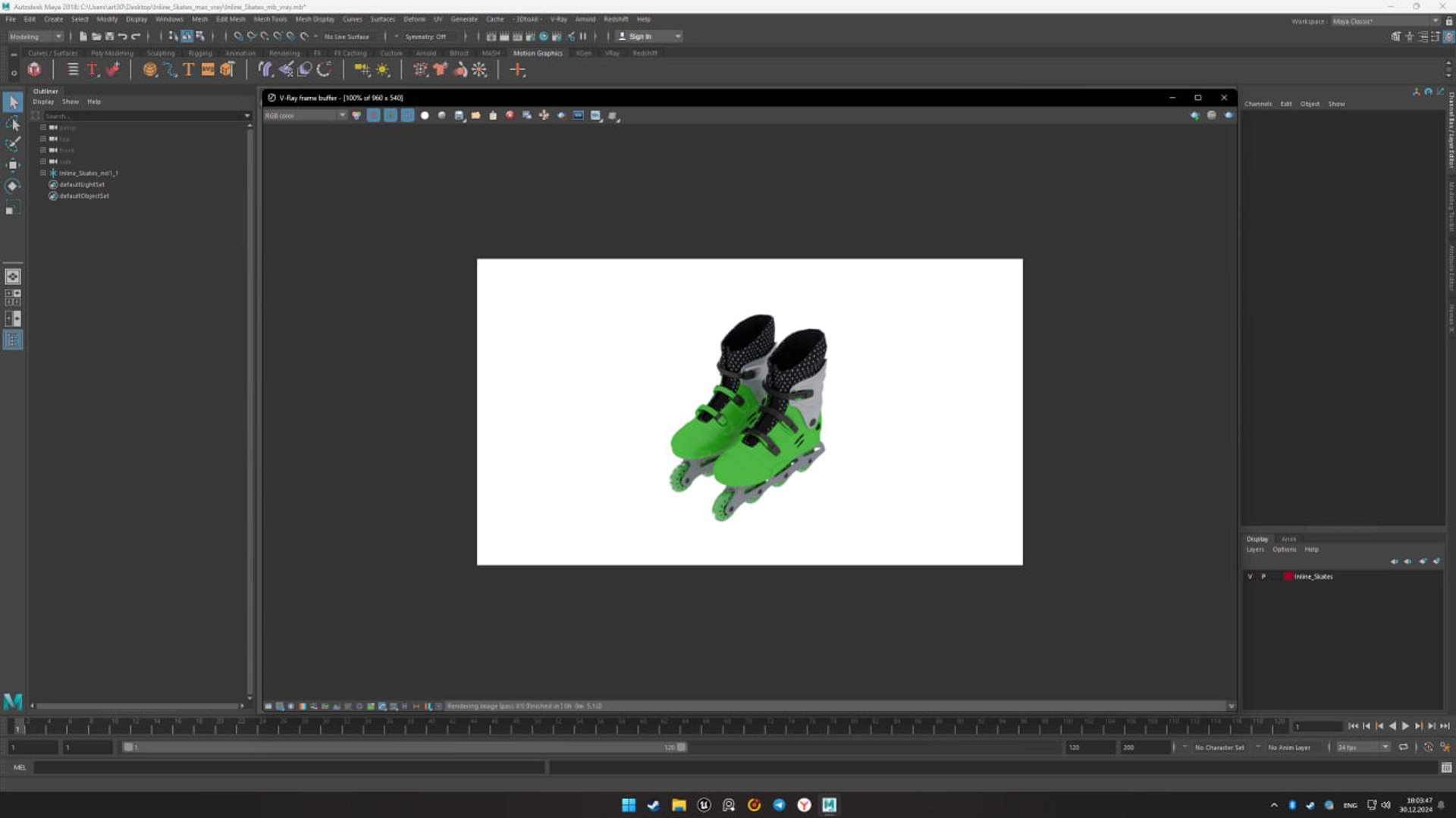Open the 24 fps frame rate dropdown
The image size is (1456, 818).
tap(1362, 747)
